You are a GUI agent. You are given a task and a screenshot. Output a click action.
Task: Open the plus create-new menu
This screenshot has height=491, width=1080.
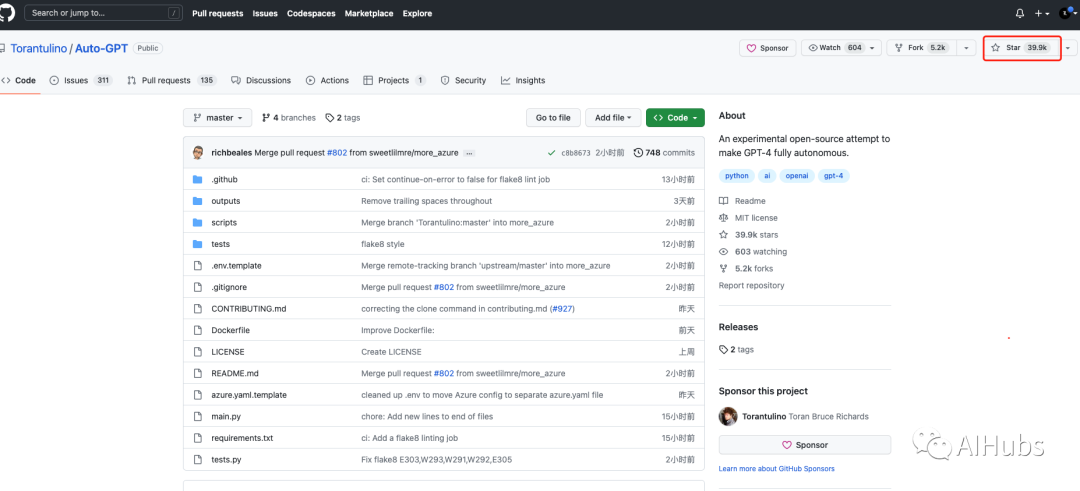click(1041, 13)
